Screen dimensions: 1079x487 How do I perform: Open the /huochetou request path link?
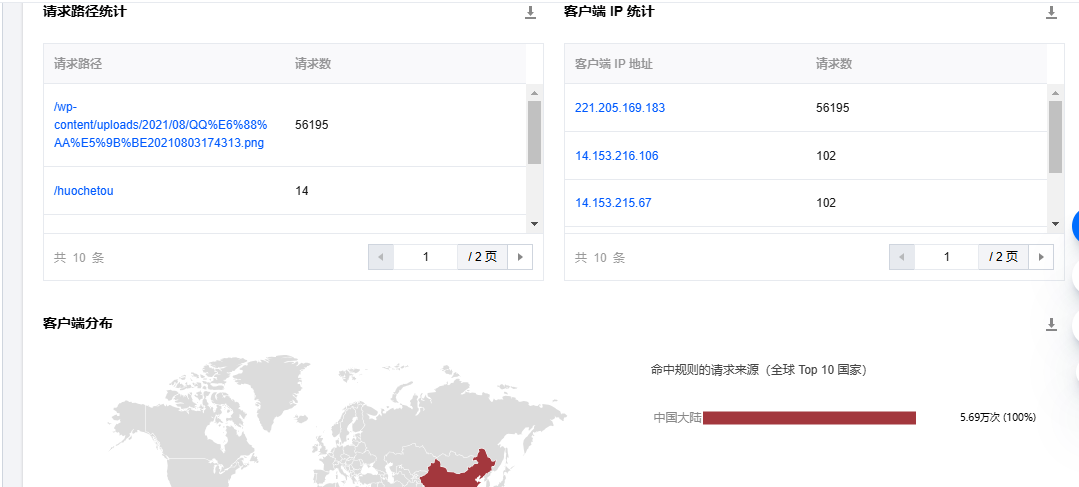[84, 191]
